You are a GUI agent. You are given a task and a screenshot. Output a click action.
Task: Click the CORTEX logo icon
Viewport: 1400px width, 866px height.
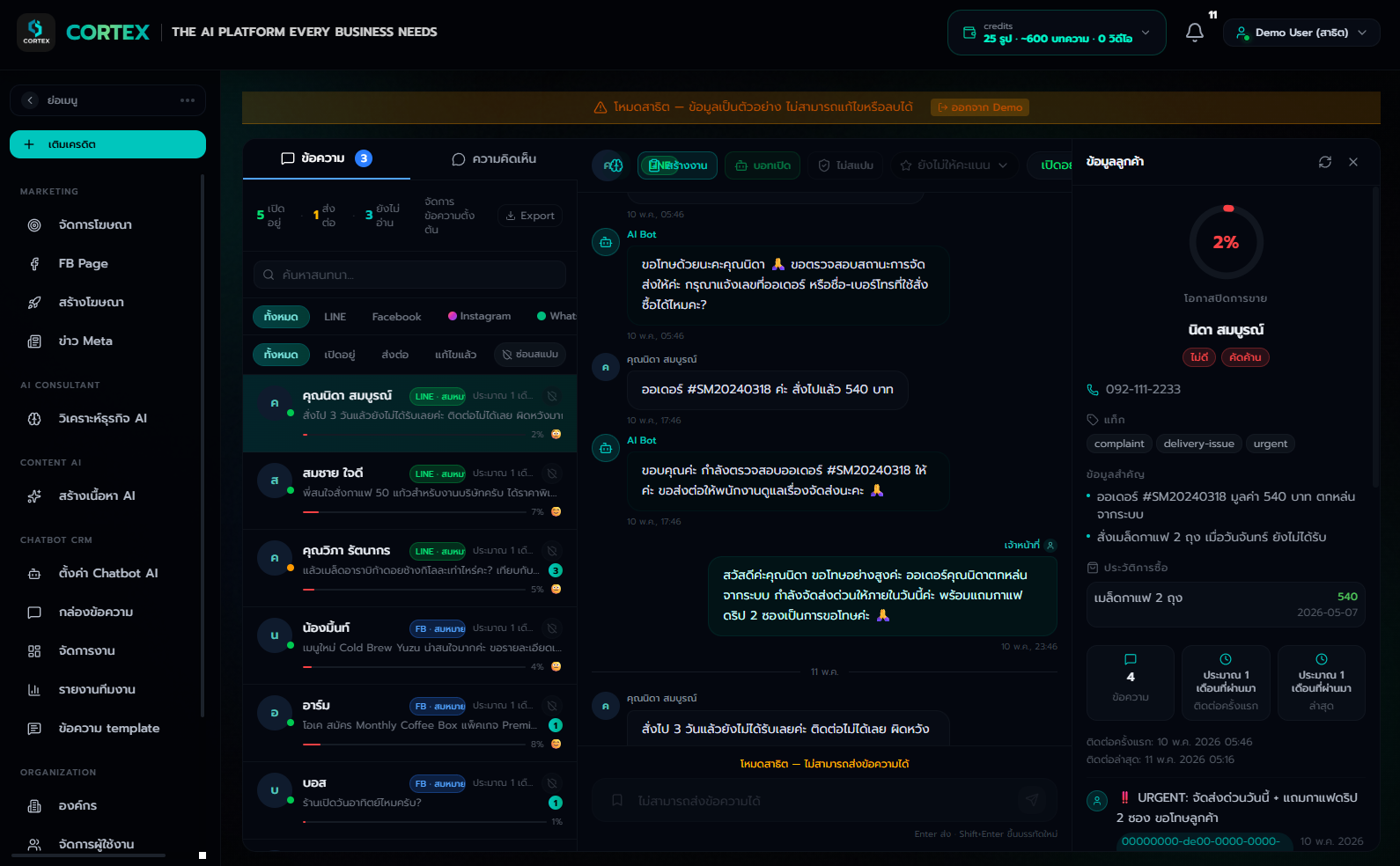36,33
